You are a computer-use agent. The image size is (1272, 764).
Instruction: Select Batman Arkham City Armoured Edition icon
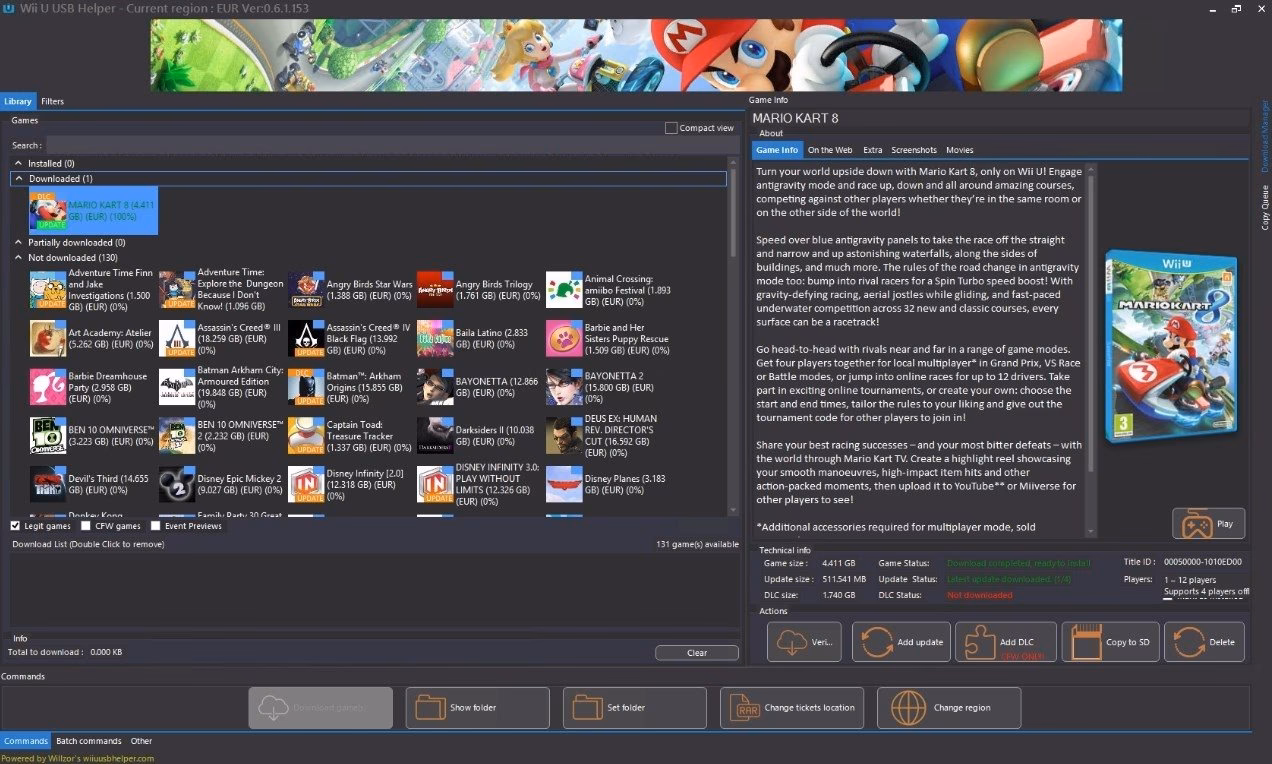click(177, 387)
